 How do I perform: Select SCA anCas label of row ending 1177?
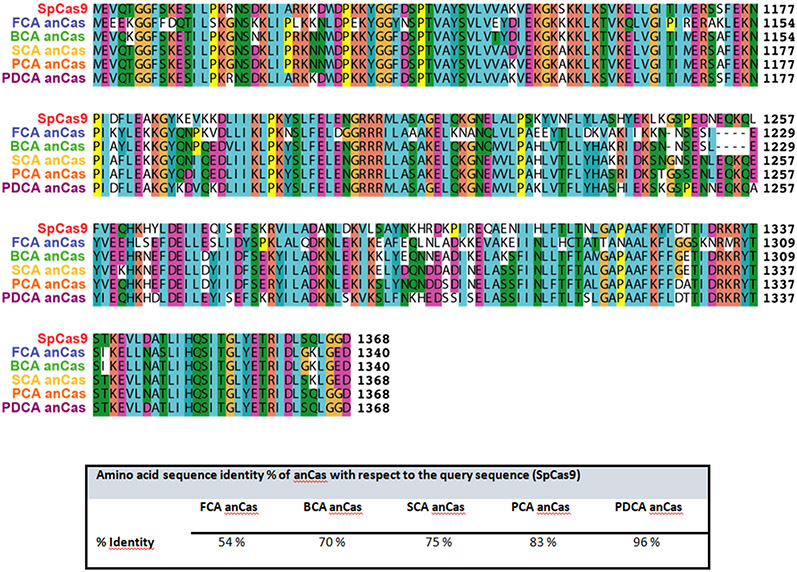[x=48, y=50]
